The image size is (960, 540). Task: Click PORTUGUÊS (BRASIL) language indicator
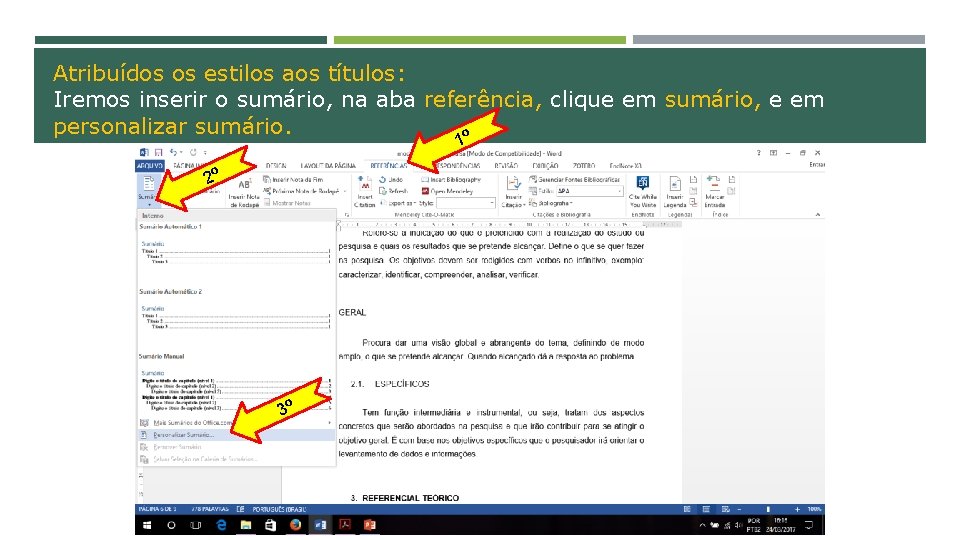pyautogui.click(x=279, y=509)
